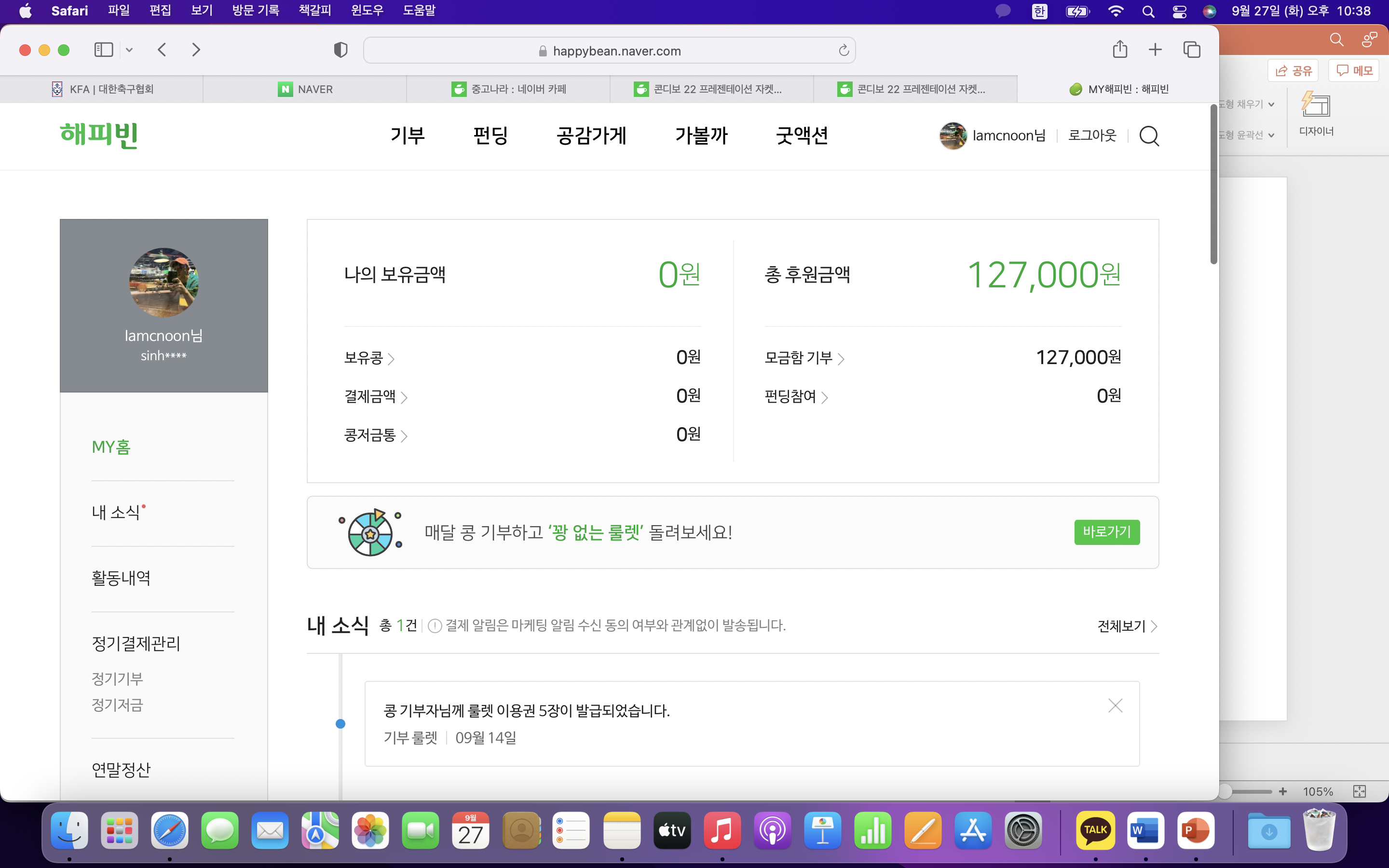The width and height of the screenshot is (1389, 868).
Task: Open 정기결제관리 in sidebar
Action: pos(136,644)
